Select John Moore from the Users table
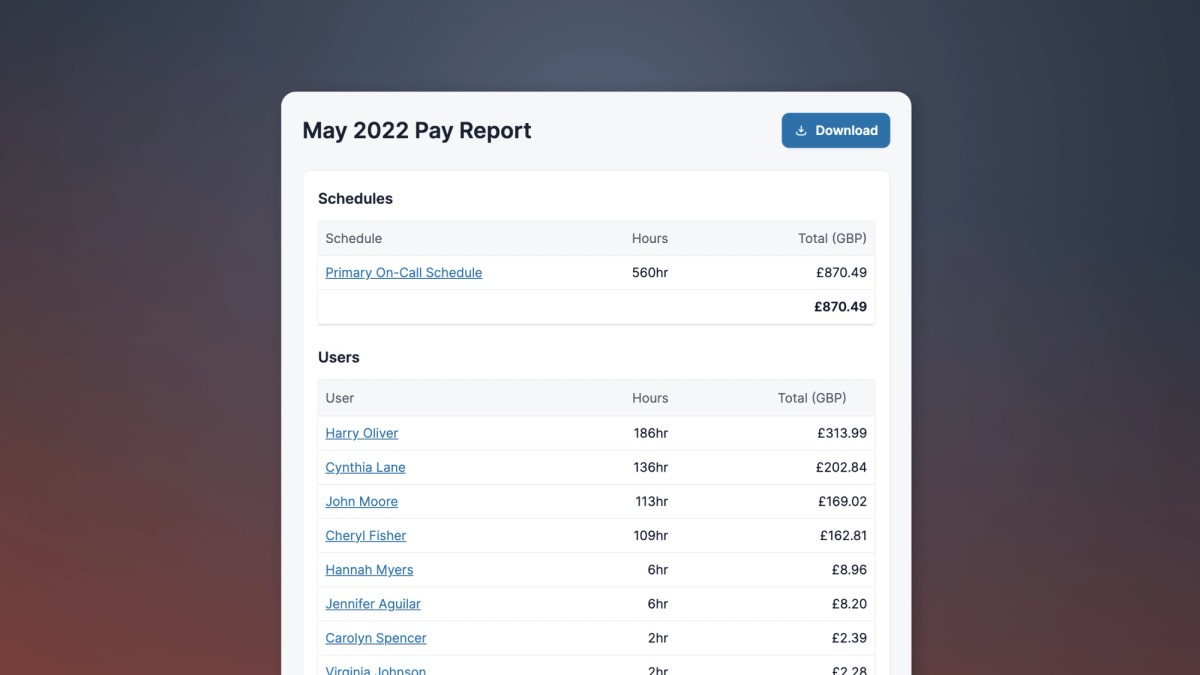1200x675 pixels. (361, 501)
